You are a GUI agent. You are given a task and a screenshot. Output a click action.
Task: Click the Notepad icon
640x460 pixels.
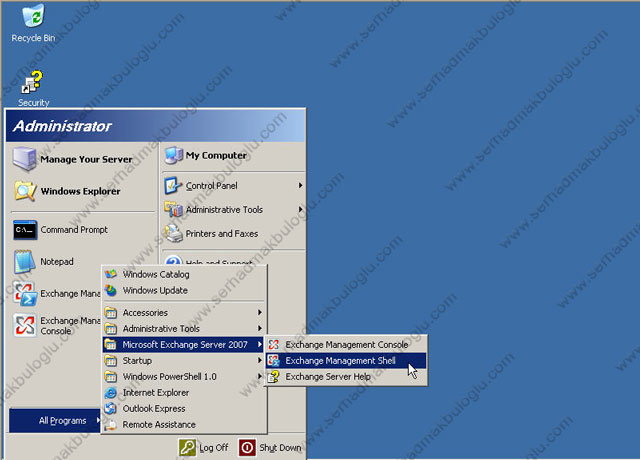24,262
